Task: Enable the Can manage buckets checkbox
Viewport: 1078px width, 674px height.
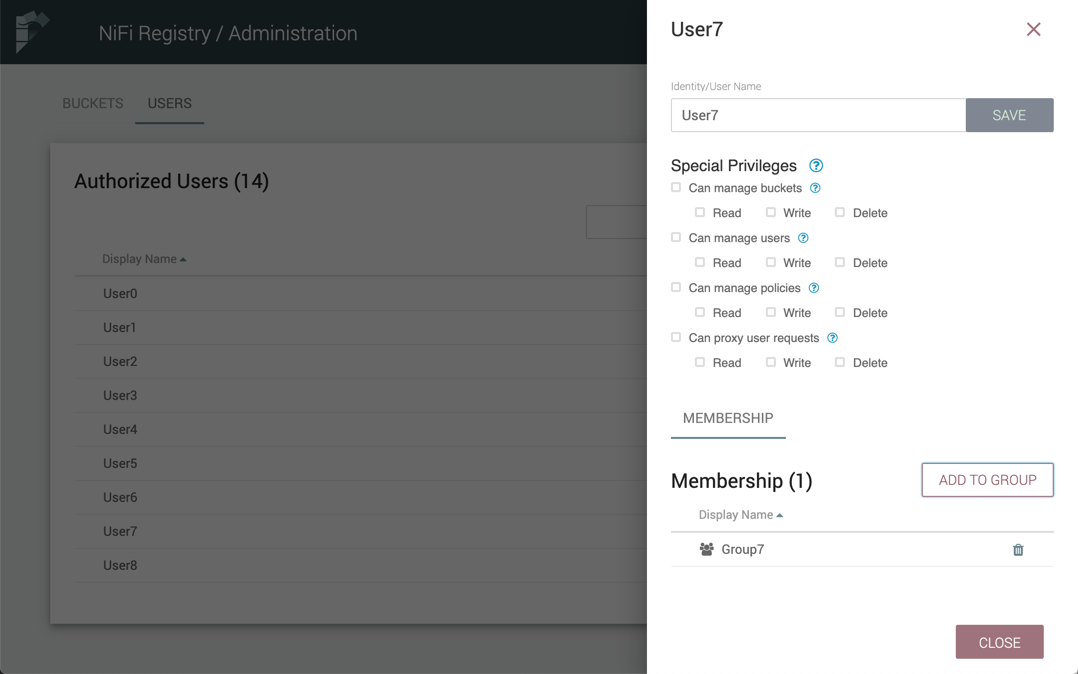Action: [676, 188]
